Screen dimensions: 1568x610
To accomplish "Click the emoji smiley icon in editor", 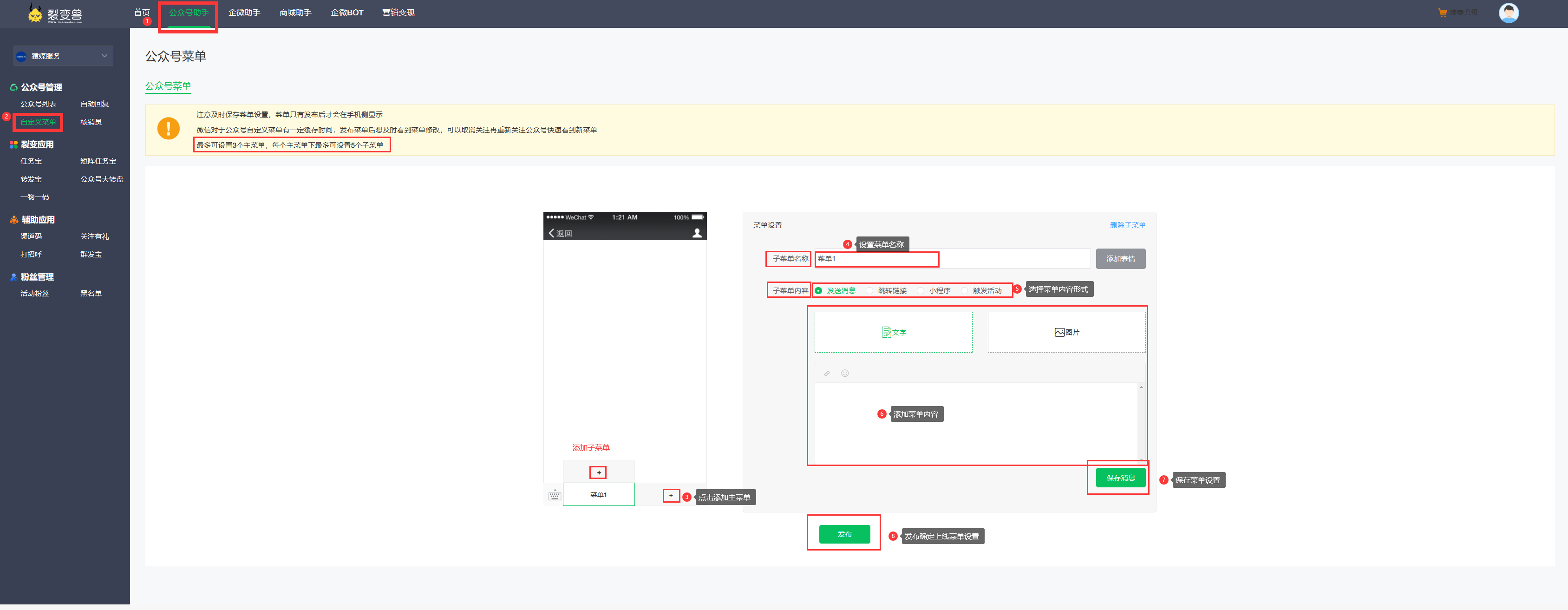I will [x=845, y=373].
